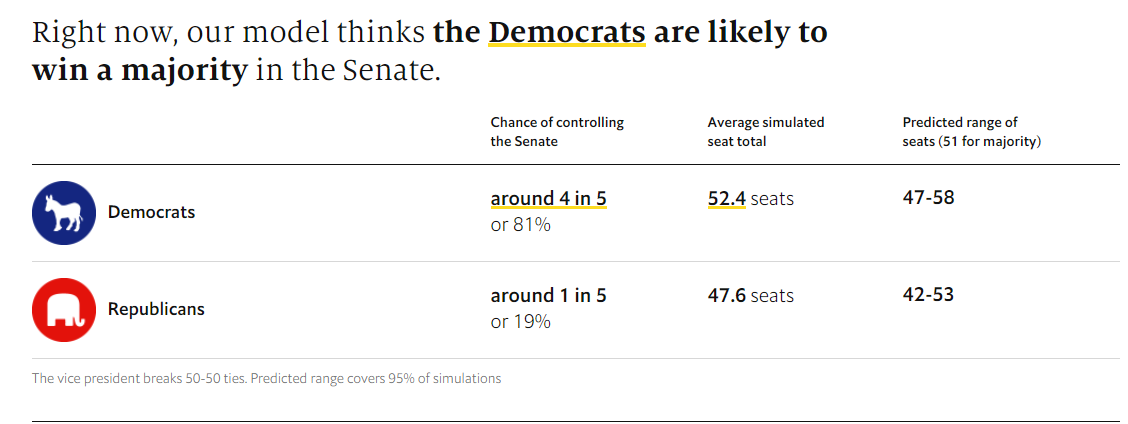Click the 'around 1 in 5' text

click(x=548, y=295)
